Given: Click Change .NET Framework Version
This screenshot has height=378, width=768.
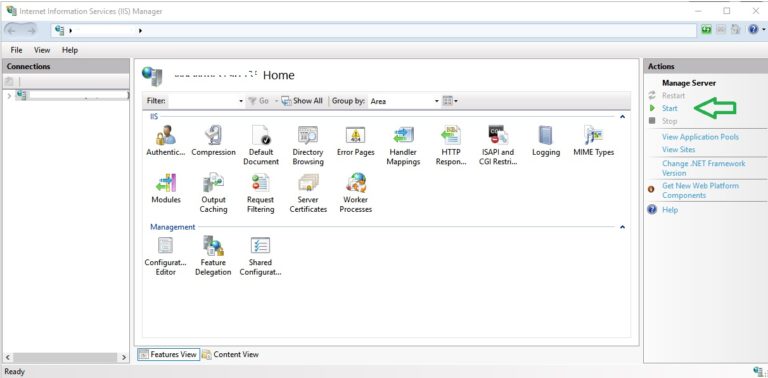Looking at the screenshot, I should [x=704, y=168].
